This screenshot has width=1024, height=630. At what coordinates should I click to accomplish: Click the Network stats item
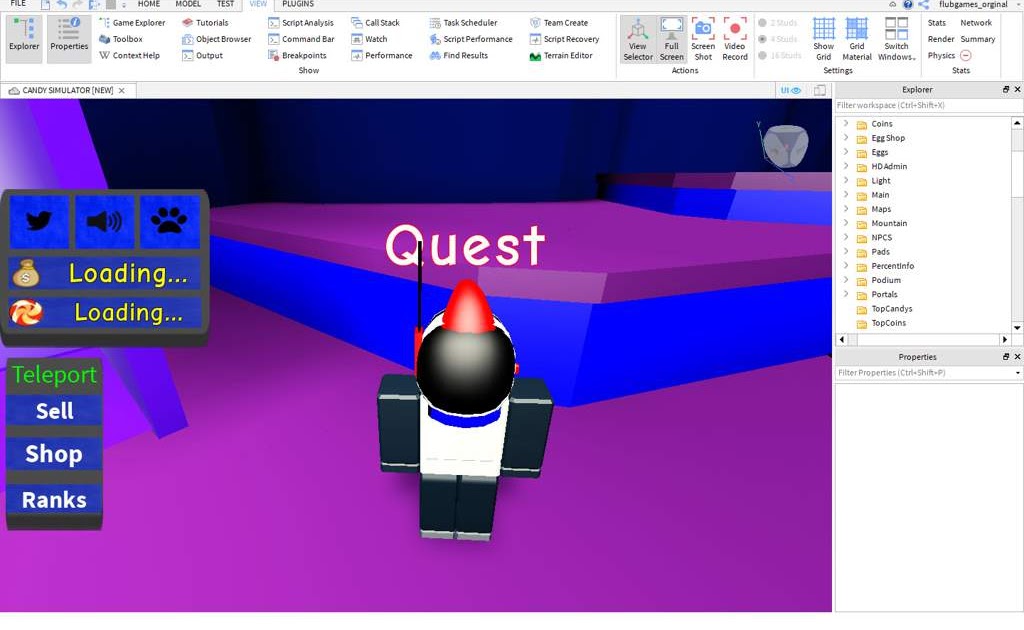click(x=976, y=23)
